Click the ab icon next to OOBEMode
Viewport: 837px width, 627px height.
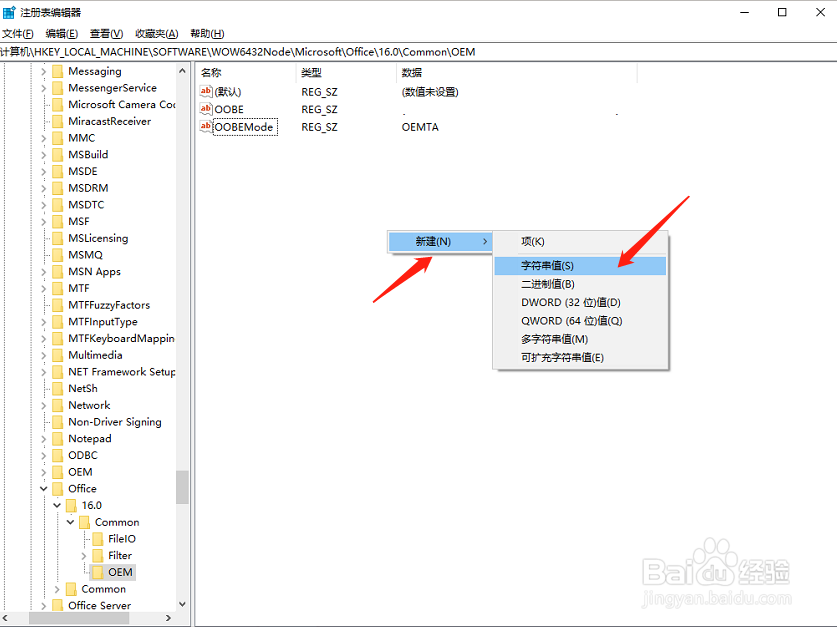tap(207, 127)
